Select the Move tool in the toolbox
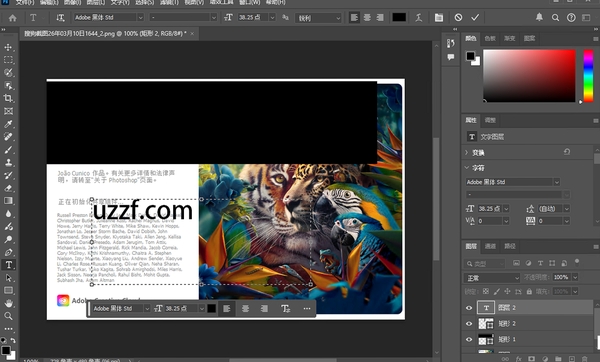The image size is (600, 362). tap(8, 47)
